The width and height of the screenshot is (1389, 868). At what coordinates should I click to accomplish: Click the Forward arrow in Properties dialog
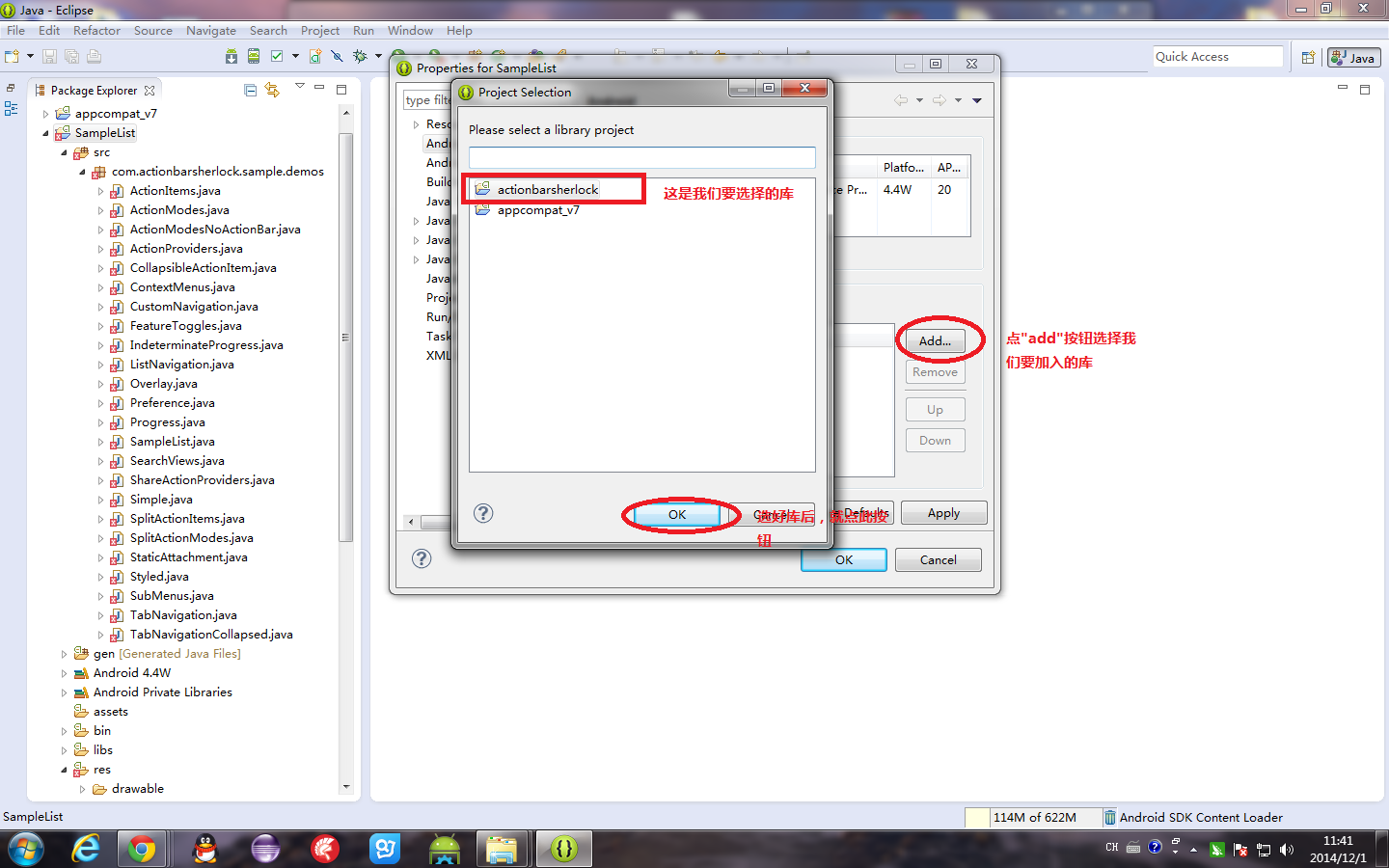coord(940,100)
